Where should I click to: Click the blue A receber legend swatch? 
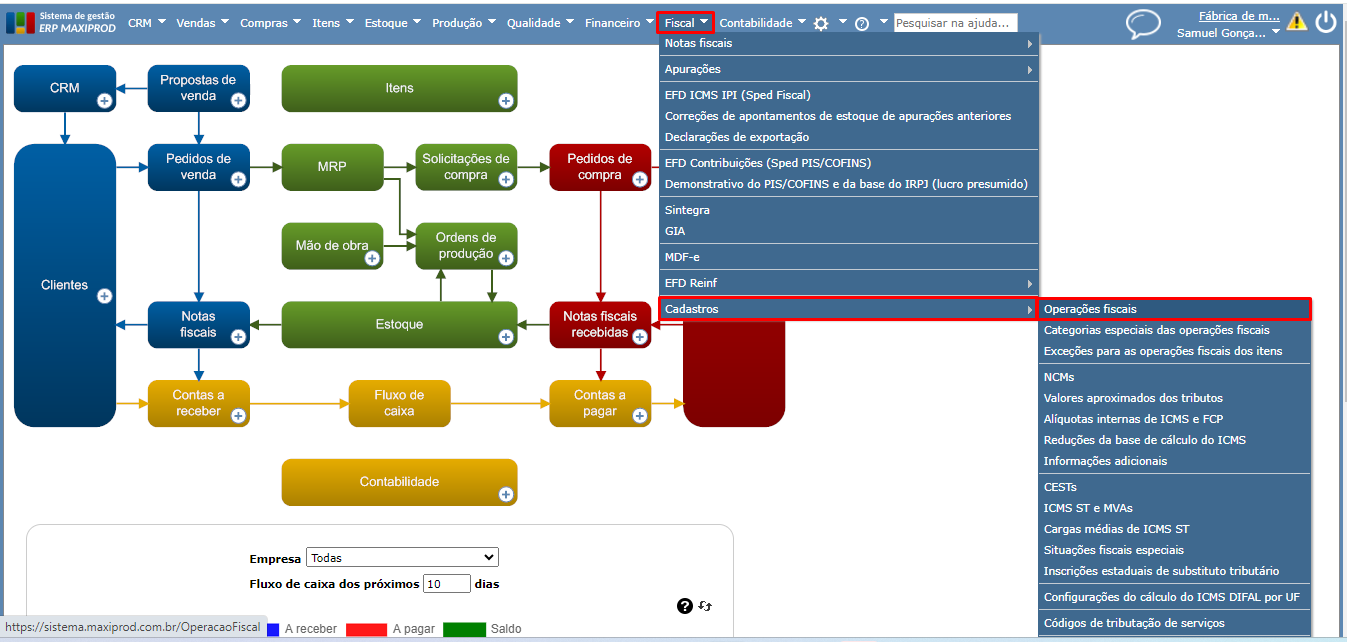273,630
